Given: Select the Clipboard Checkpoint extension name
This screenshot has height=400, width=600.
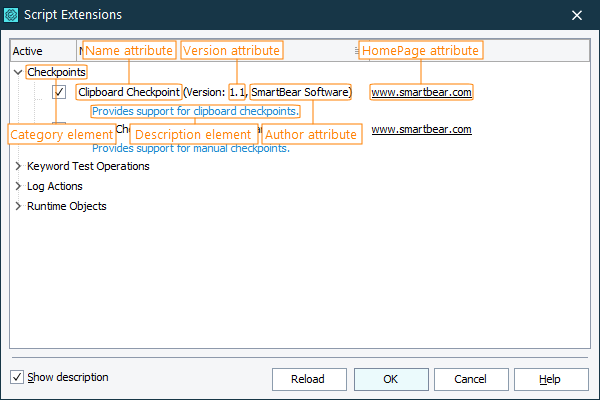Looking at the screenshot, I should [x=129, y=92].
